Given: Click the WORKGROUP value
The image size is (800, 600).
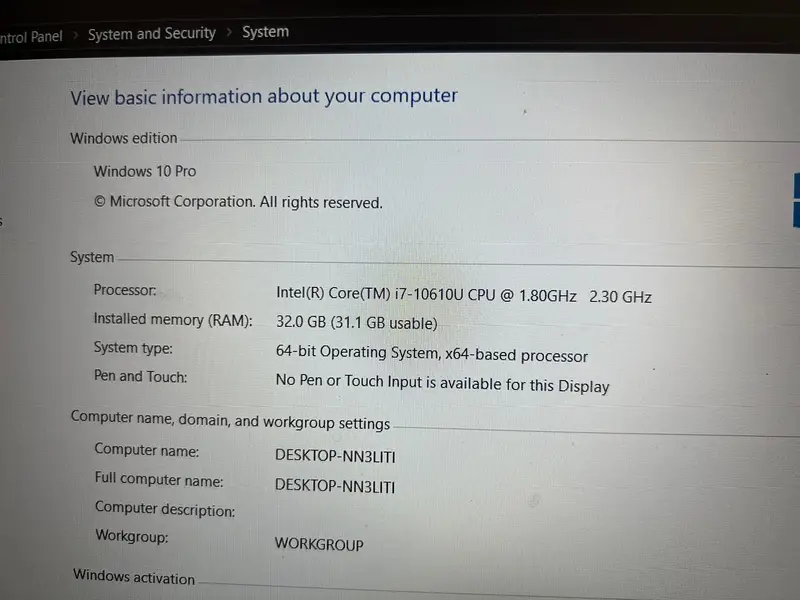Looking at the screenshot, I should pyautogui.click(x=319, y=545).
